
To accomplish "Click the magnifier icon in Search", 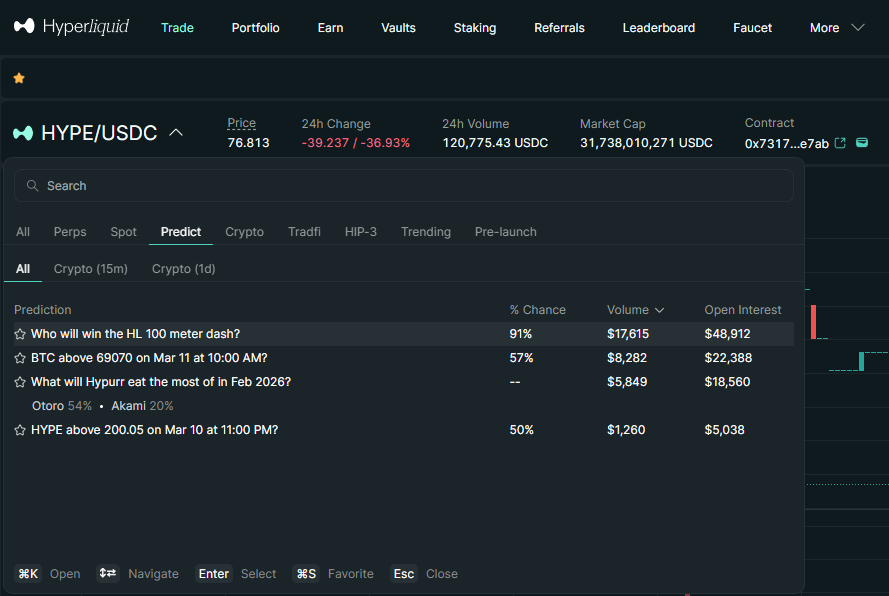I will tap(32, 185).
